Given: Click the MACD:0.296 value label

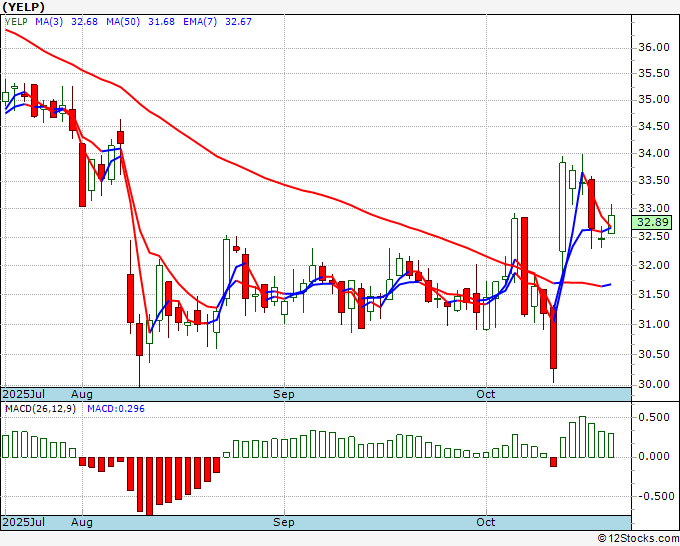Looking at the screenshot, I should (116, 409).
